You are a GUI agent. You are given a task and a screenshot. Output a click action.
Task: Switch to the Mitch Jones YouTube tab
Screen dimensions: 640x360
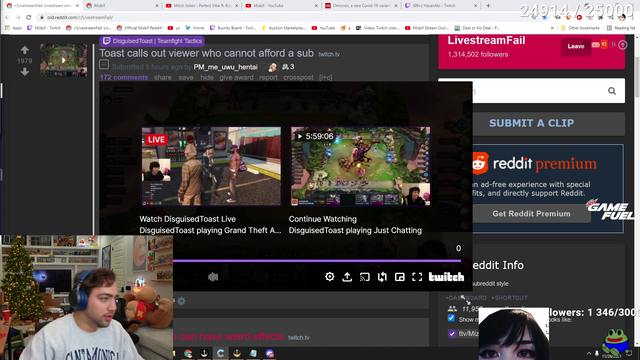click(x=201, y=6)
